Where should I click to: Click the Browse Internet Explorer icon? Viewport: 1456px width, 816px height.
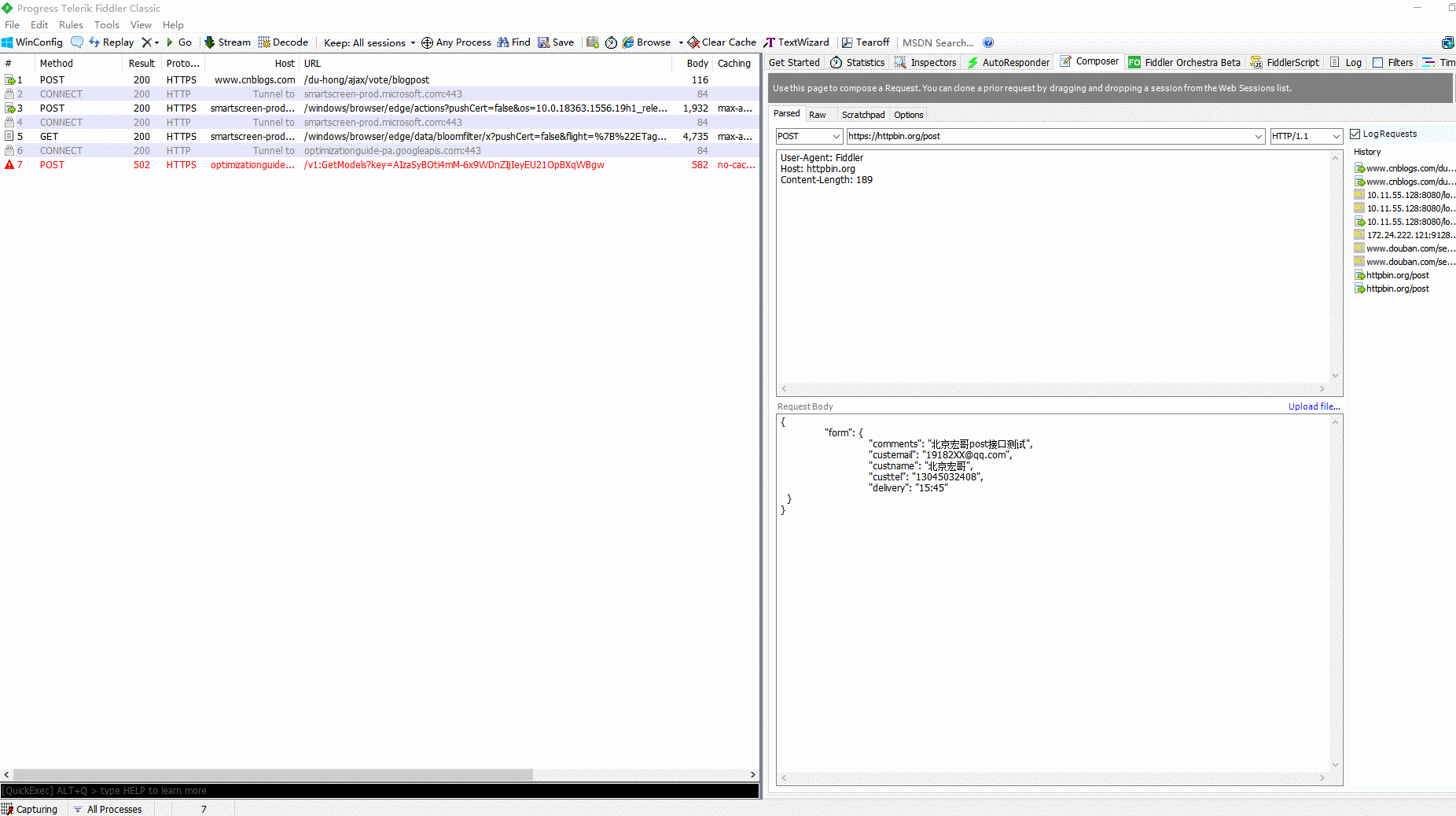(628, 42)
